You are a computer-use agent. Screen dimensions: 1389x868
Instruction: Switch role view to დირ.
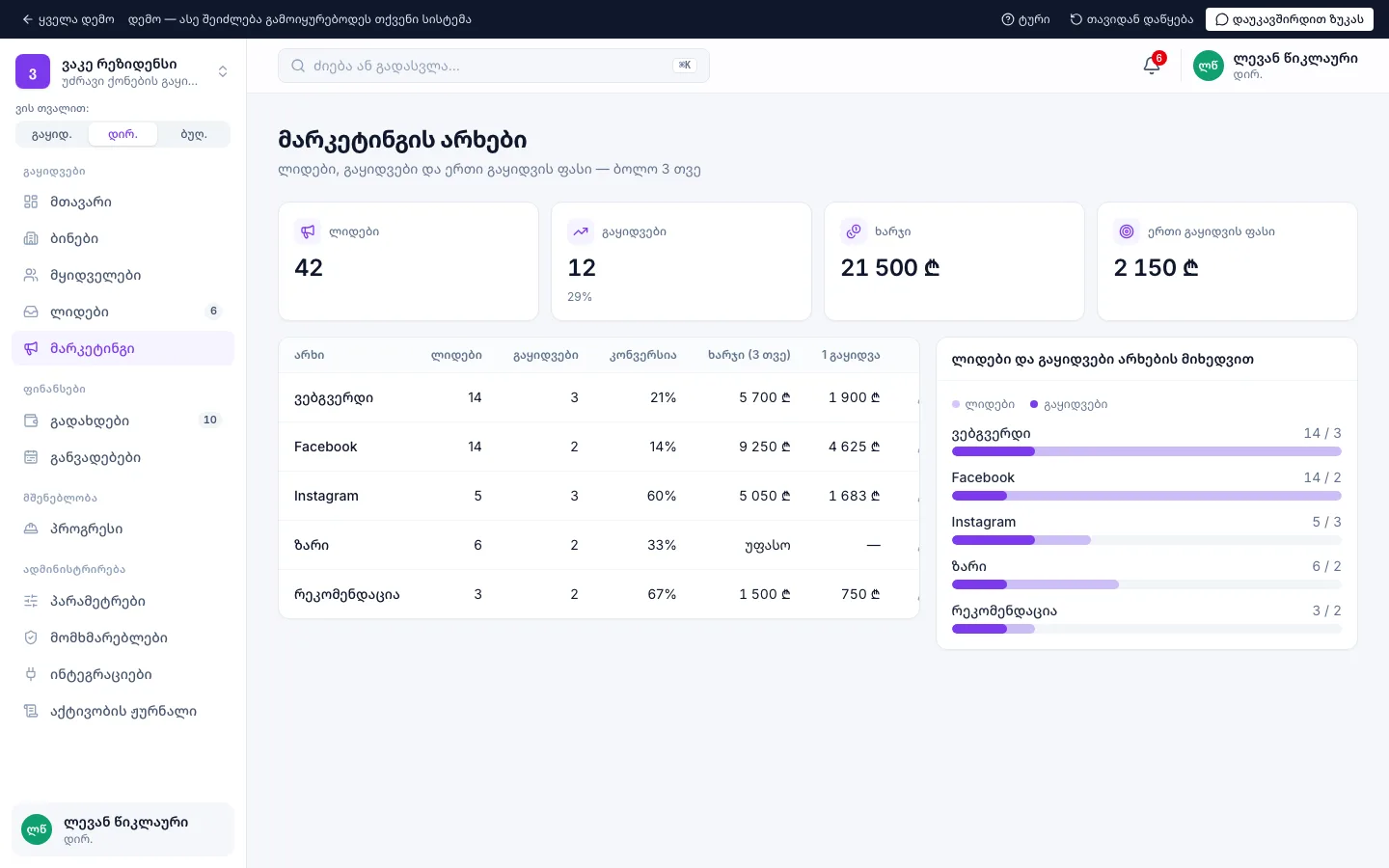point(123,134)
